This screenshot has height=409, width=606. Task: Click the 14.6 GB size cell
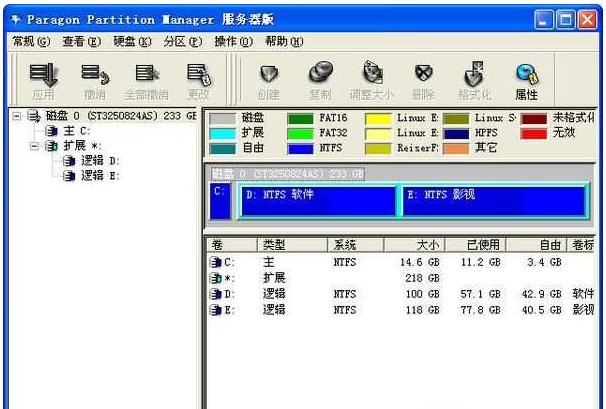coord(420,262)
